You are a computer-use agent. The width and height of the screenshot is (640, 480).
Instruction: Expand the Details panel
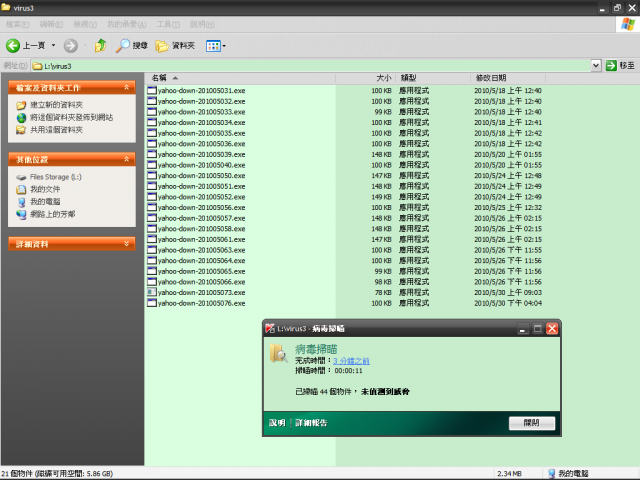tap(127, 244)
